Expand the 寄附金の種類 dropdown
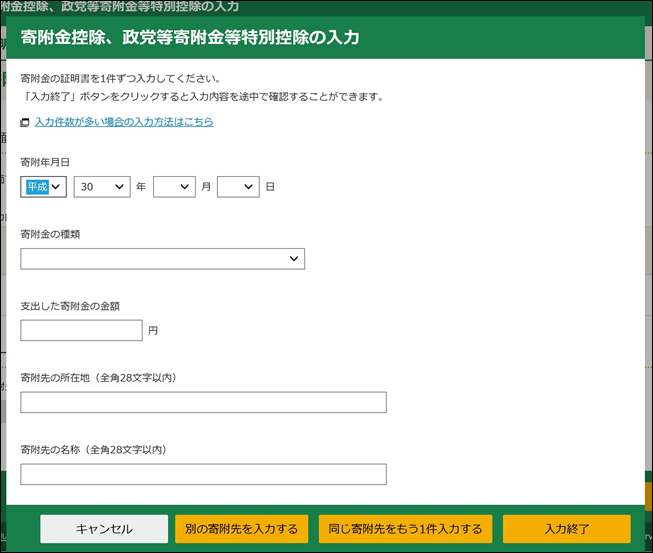 162,259
